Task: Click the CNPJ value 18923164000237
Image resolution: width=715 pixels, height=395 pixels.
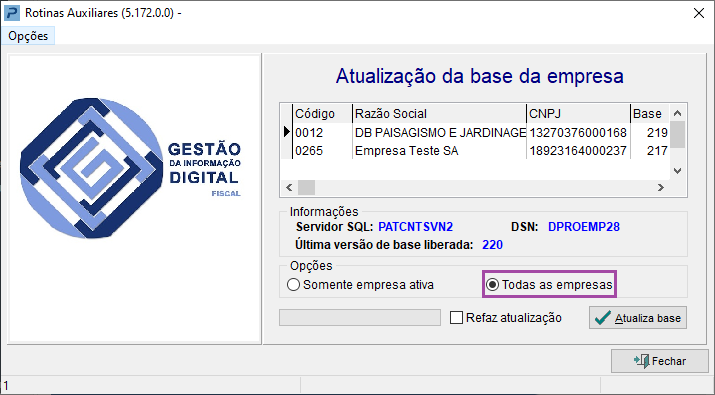Action: (579, 151)
